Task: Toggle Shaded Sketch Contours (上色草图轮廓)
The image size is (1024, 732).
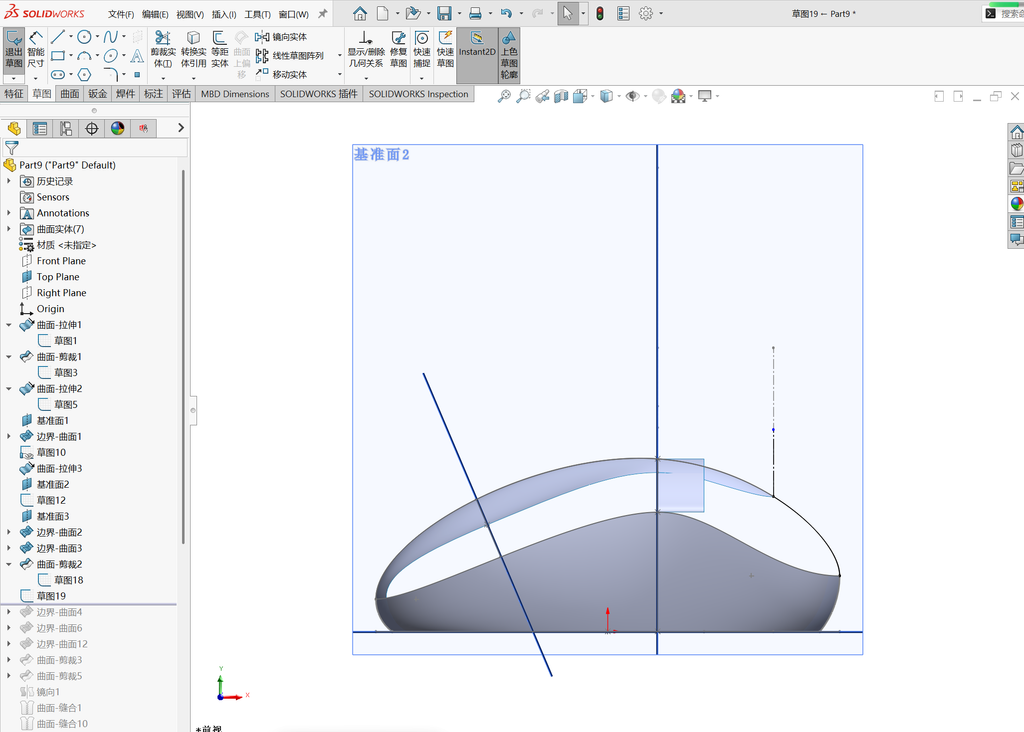Action: pos(509,55)
